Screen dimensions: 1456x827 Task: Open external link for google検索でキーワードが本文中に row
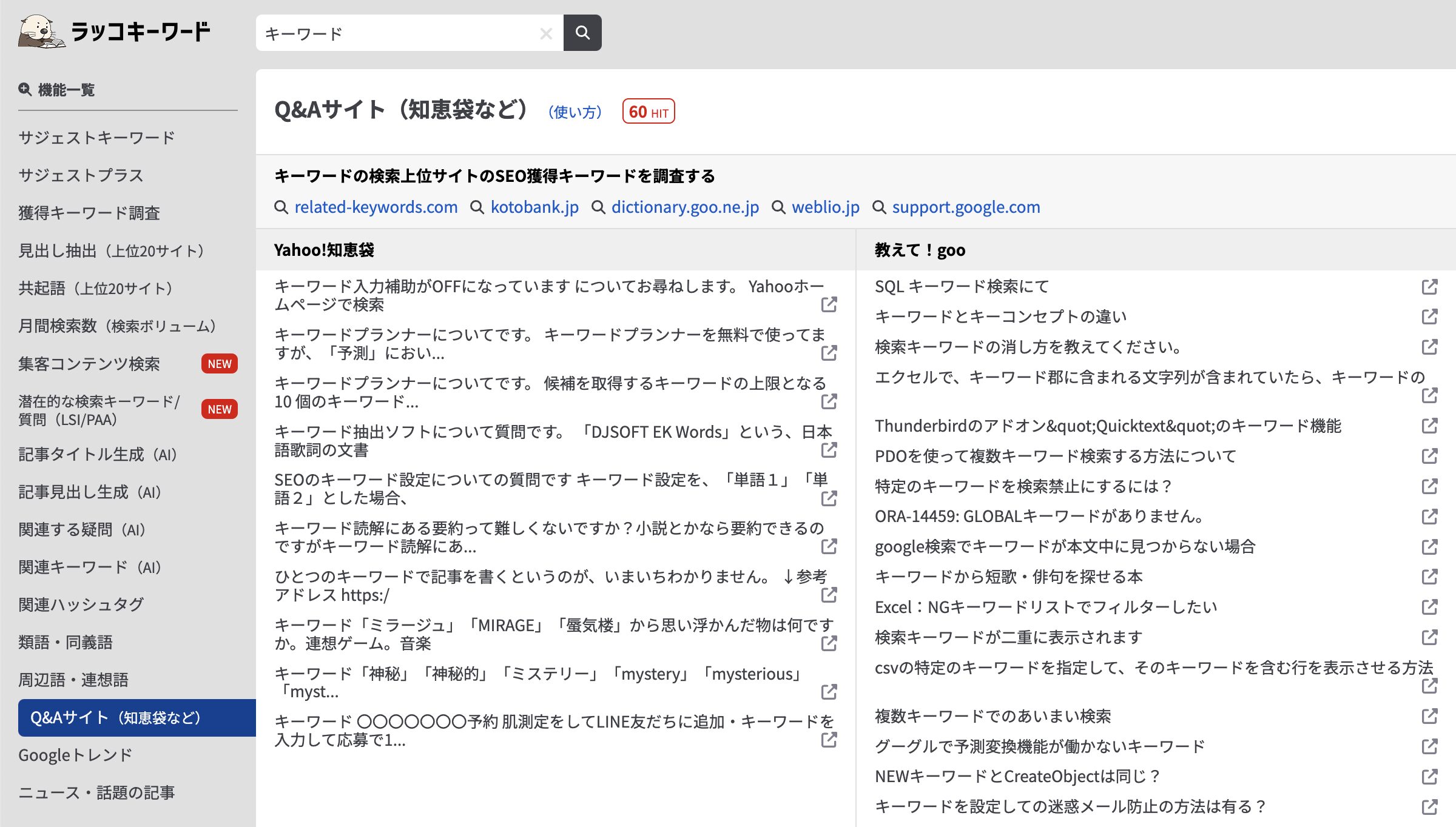(1429, 547)
